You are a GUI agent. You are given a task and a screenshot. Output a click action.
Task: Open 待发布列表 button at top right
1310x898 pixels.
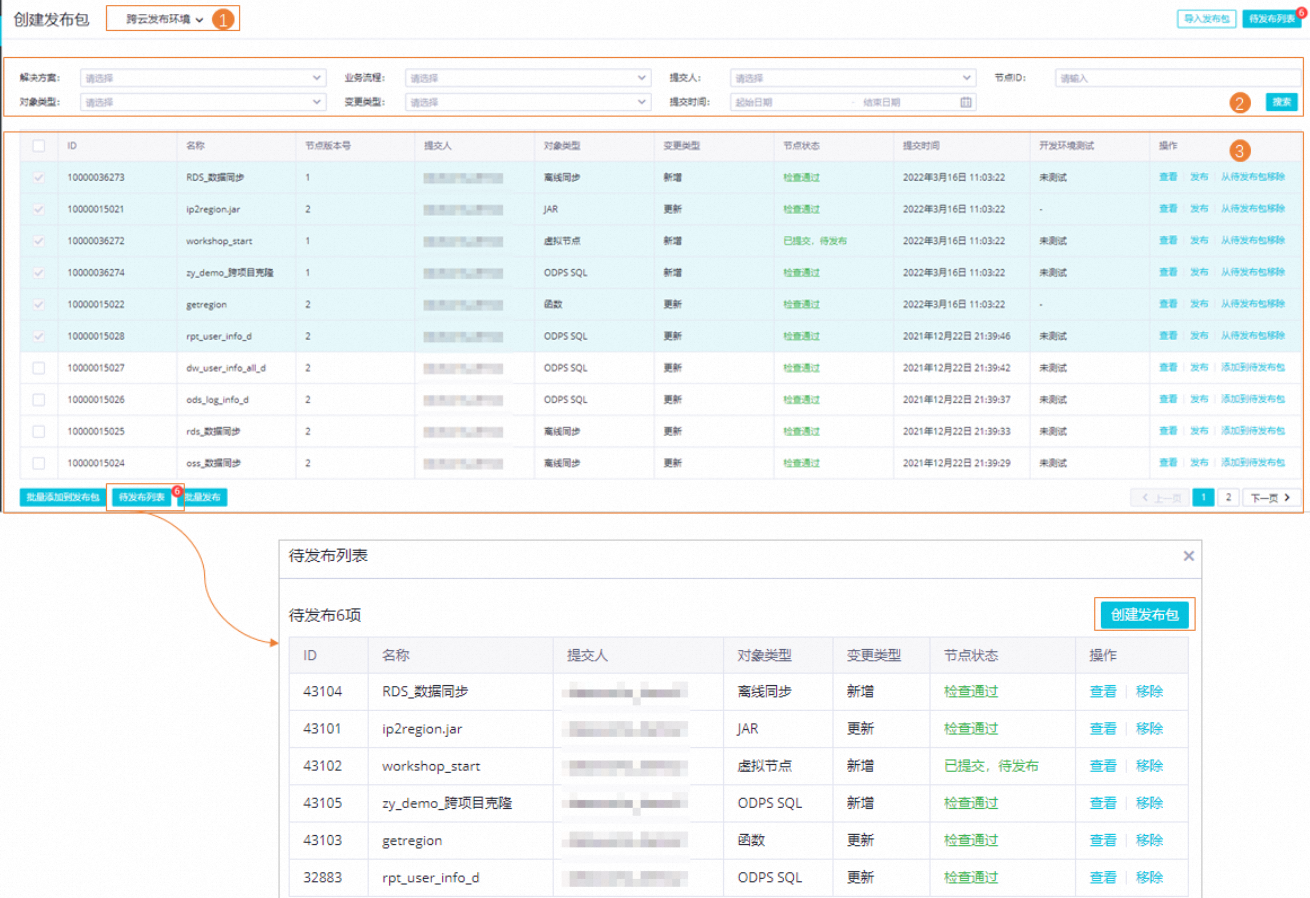coord(1271,19)
